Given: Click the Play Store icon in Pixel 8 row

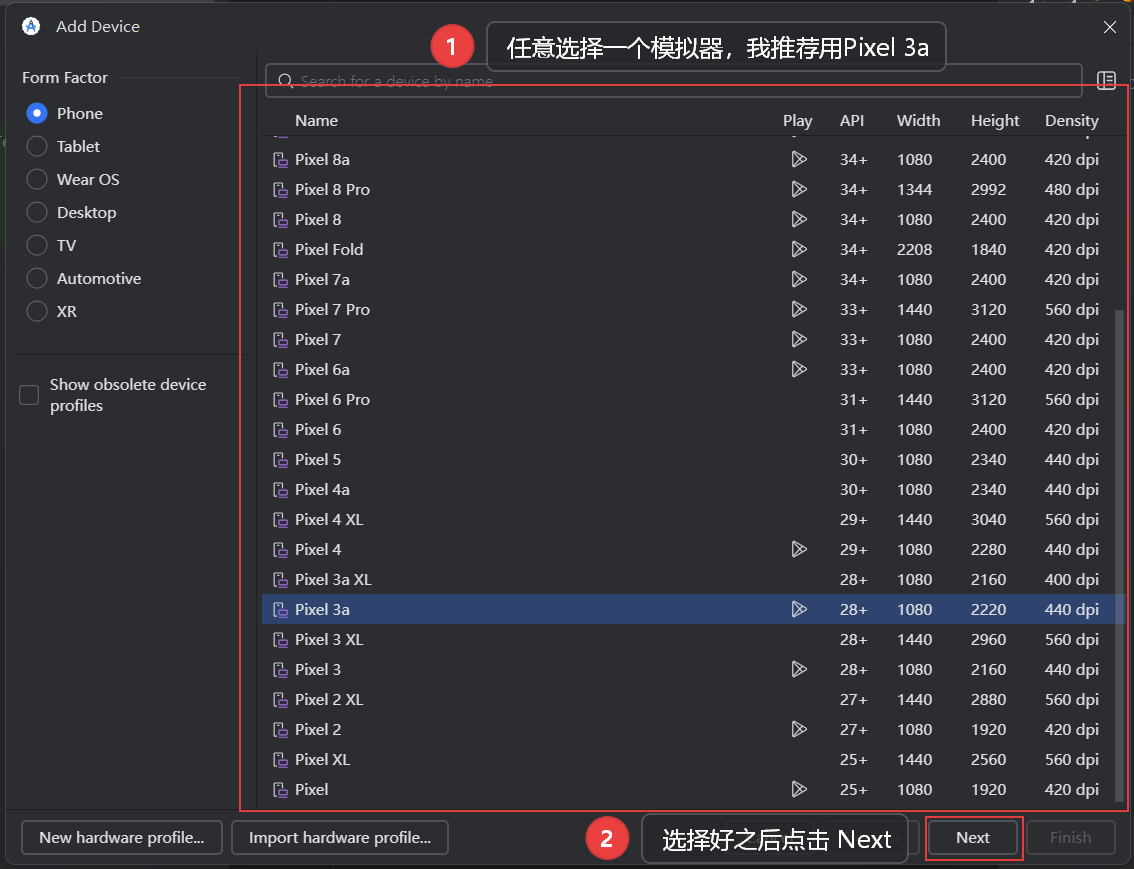Looking at the screenshot, I should coord(798,219).
